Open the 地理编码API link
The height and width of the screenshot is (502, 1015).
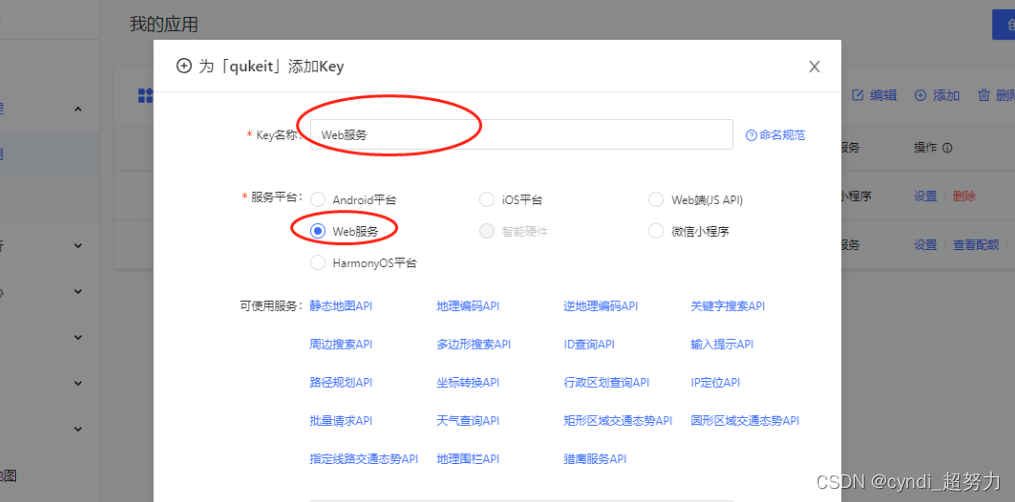coord(468,306)
